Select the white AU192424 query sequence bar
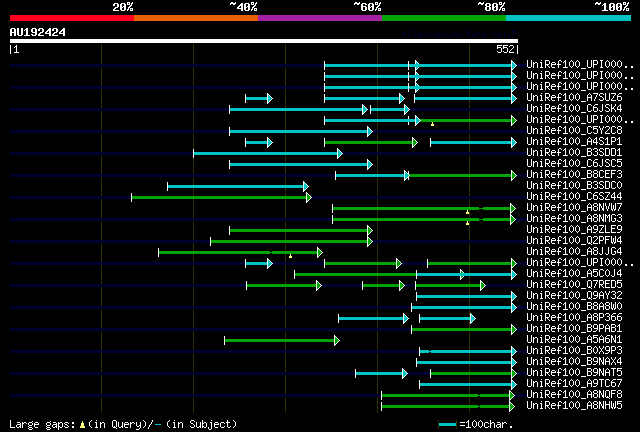Image resolution: width=640 pixels, height=432 pixels. 264,41
